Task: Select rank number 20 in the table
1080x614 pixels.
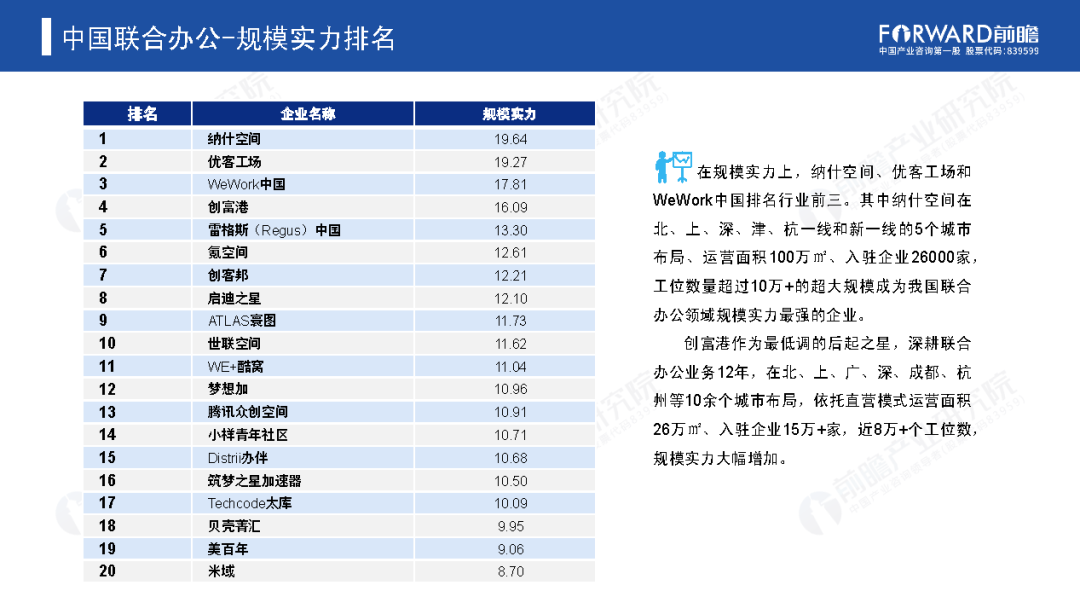Action: tap(107, 571)
